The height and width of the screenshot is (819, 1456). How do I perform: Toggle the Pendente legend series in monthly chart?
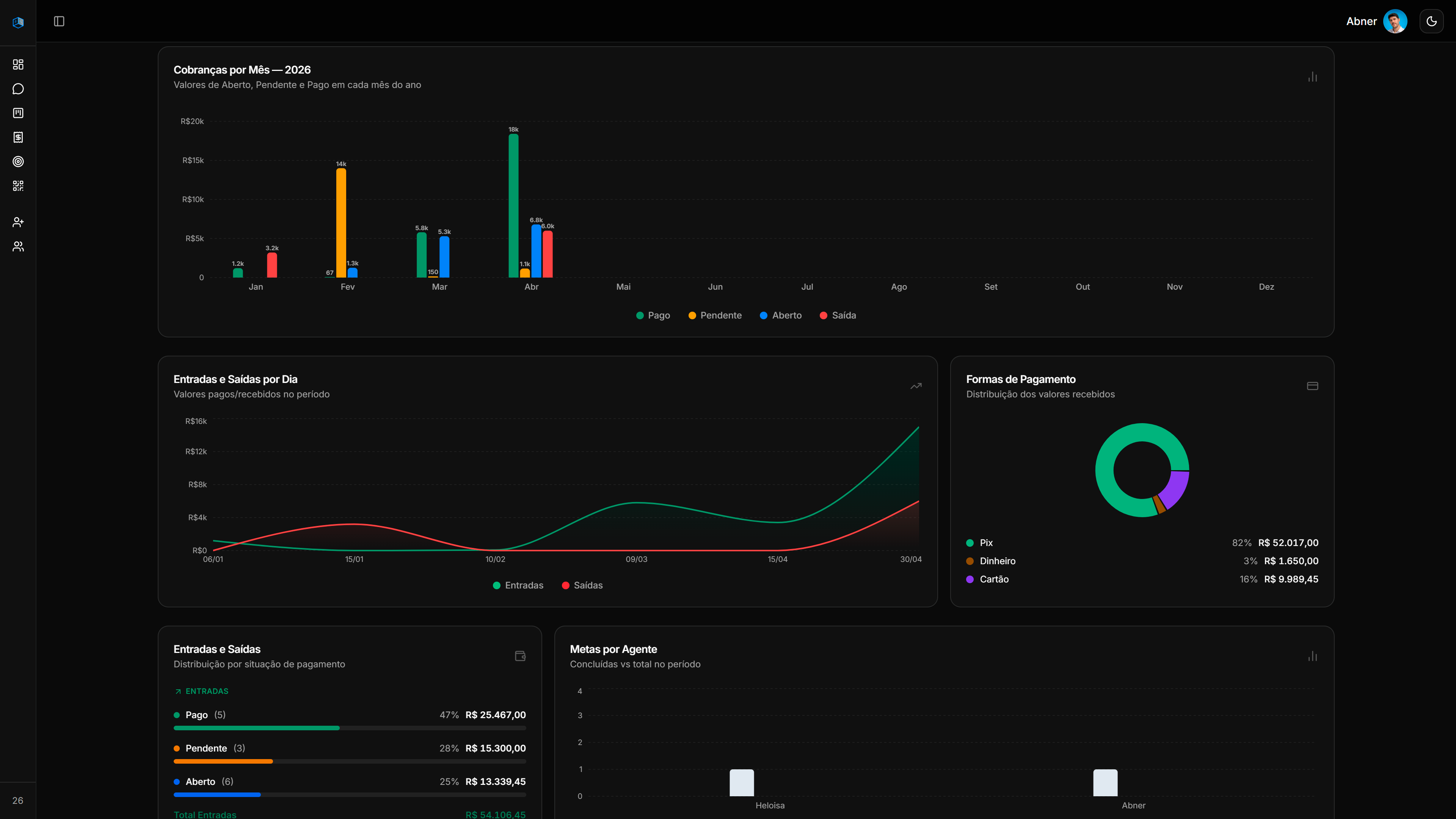point(715,315)
